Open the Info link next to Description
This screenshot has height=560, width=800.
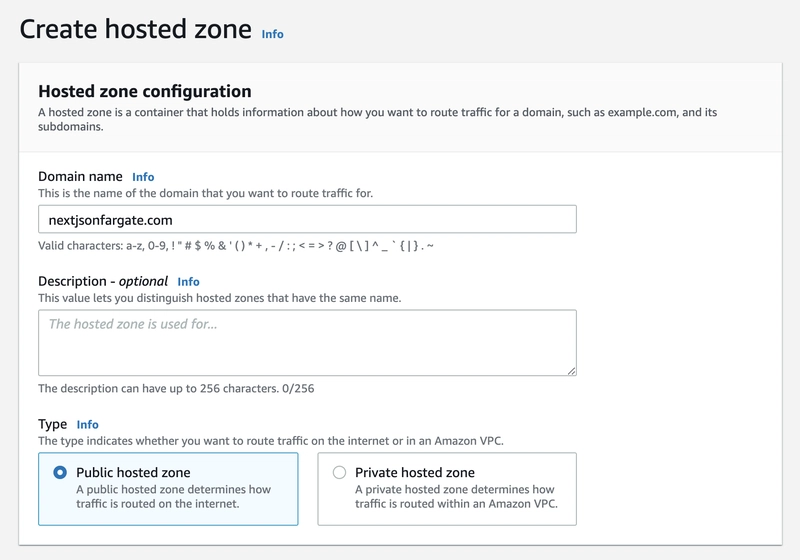188,282
